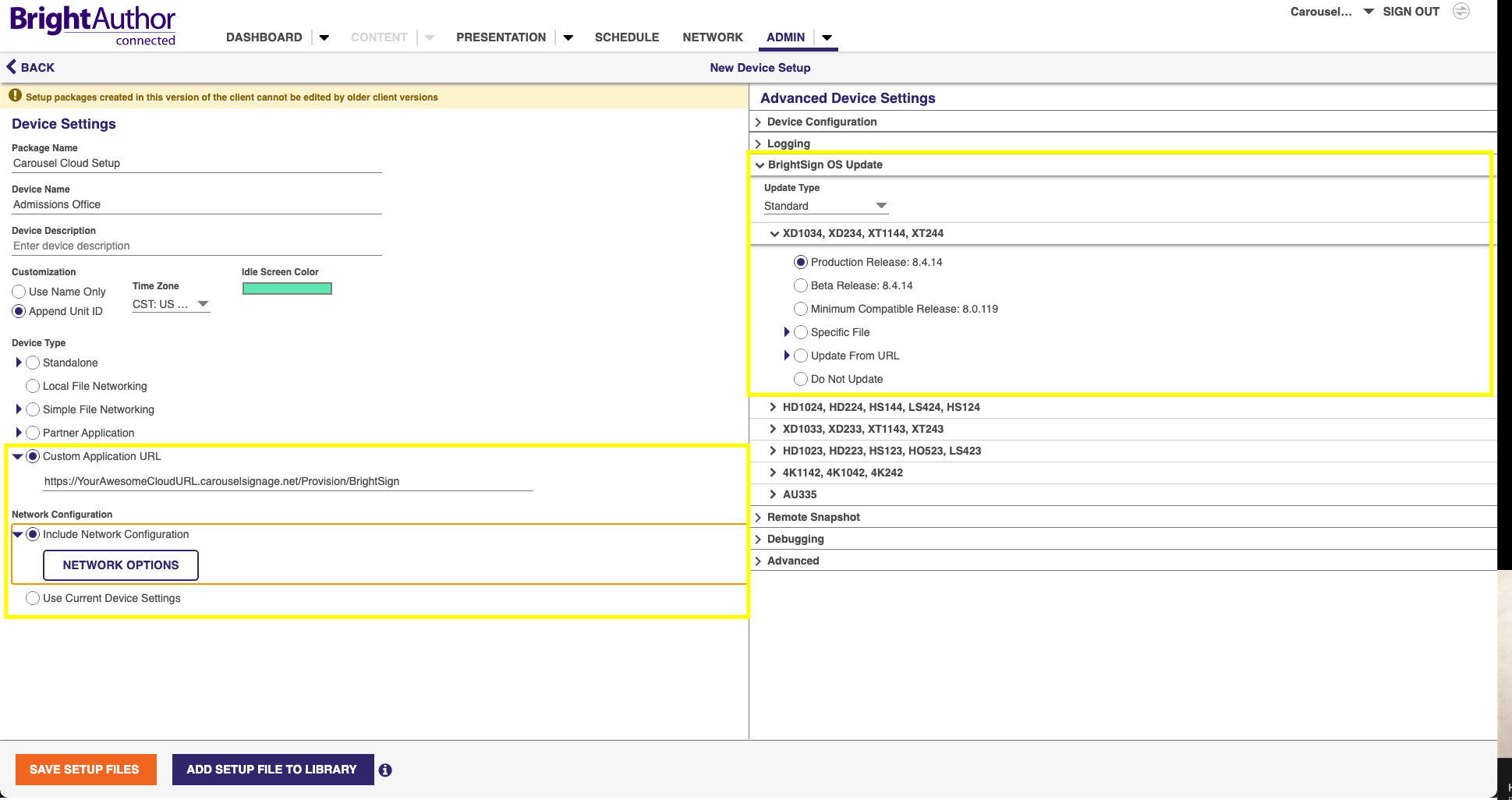Open the Admin dropdown arrow

827,37
